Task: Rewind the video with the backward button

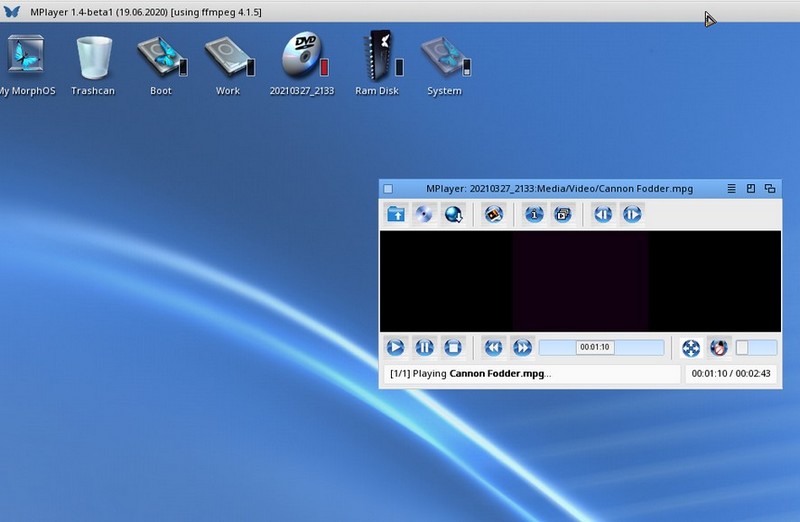Action: (493, 348)
